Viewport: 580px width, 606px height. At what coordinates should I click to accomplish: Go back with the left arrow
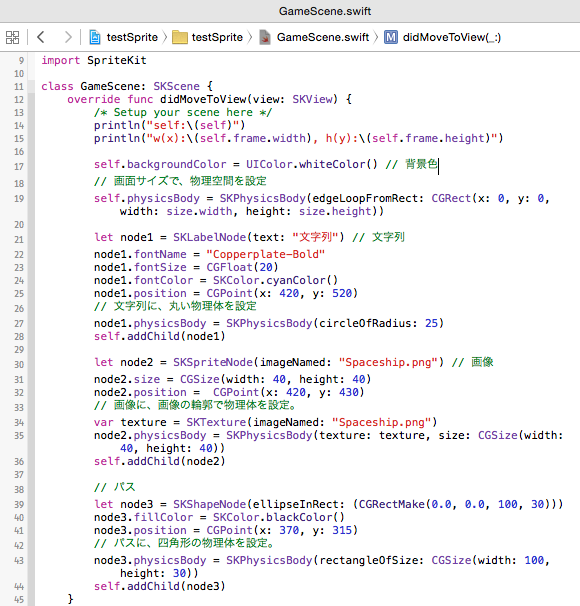(41, 37)
